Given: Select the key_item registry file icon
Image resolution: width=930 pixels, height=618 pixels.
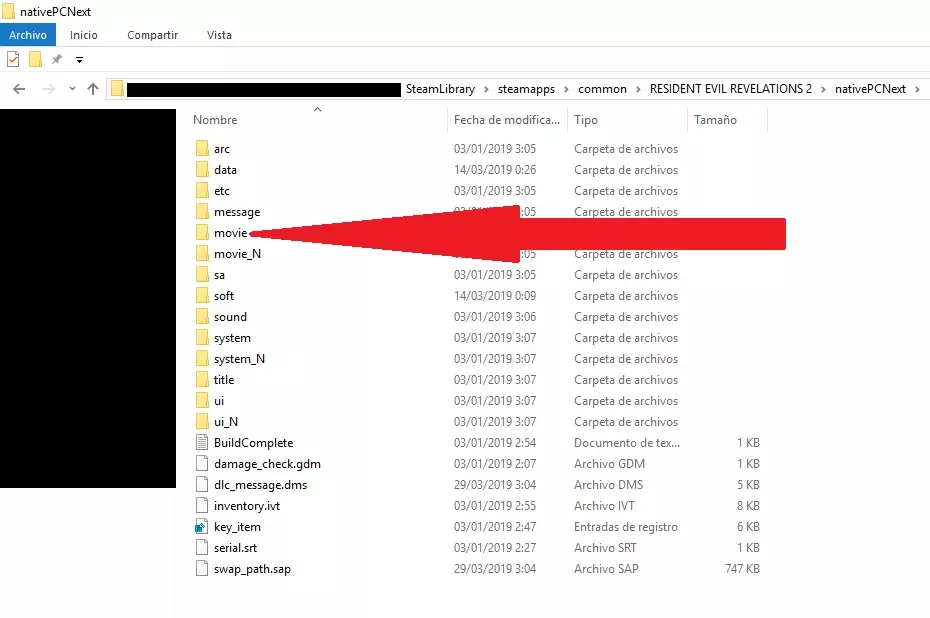Looking at the screenshot, I should pyautogui.click(x=202, y=527).
